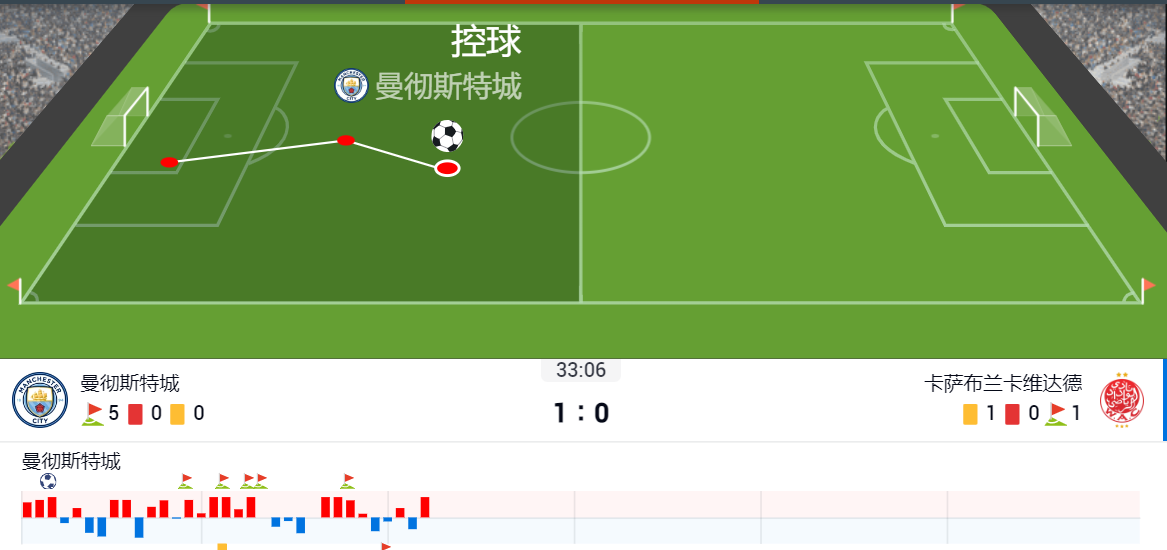Image resolution: width=1167 pixels, height=550 pixels.
Task: Click Manchester City's red card icon
Action: pos(135,413)
